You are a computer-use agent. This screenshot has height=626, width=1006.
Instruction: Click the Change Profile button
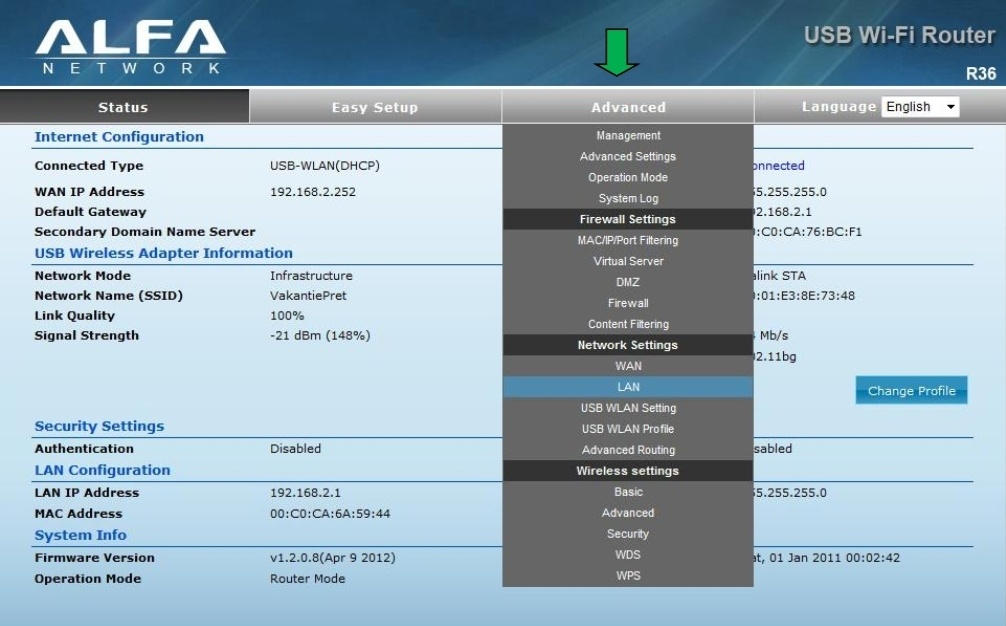point(911,391)
